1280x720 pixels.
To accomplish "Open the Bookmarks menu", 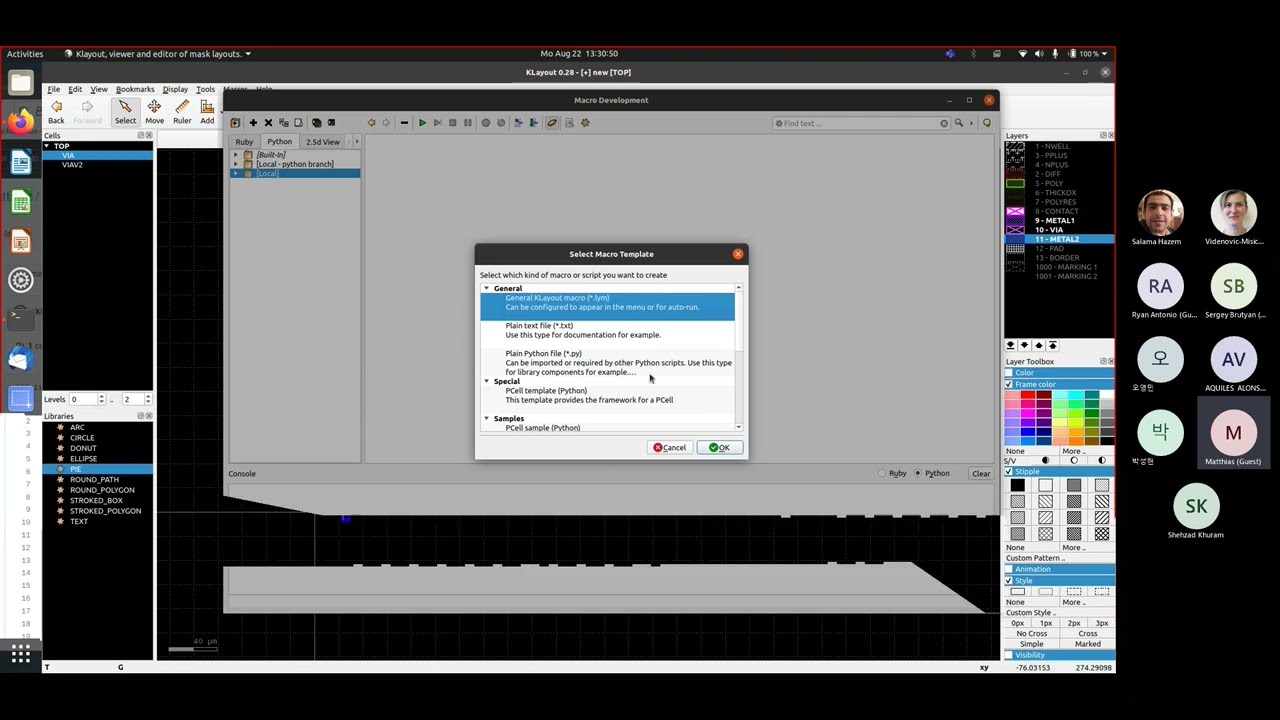I will click(135, 89).
